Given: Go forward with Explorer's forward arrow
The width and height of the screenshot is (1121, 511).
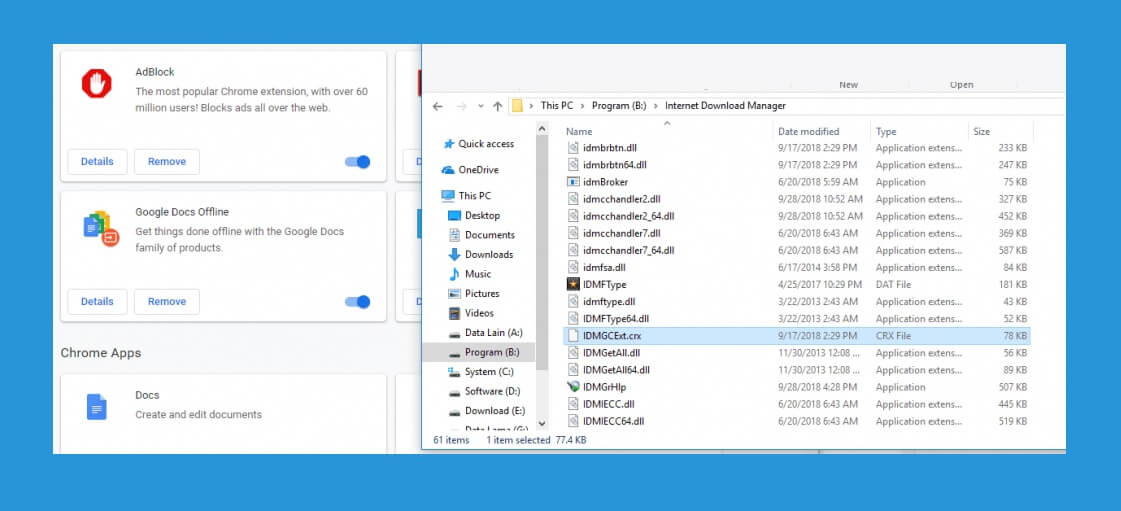Looking at the screenshot, I should (461, 106).
